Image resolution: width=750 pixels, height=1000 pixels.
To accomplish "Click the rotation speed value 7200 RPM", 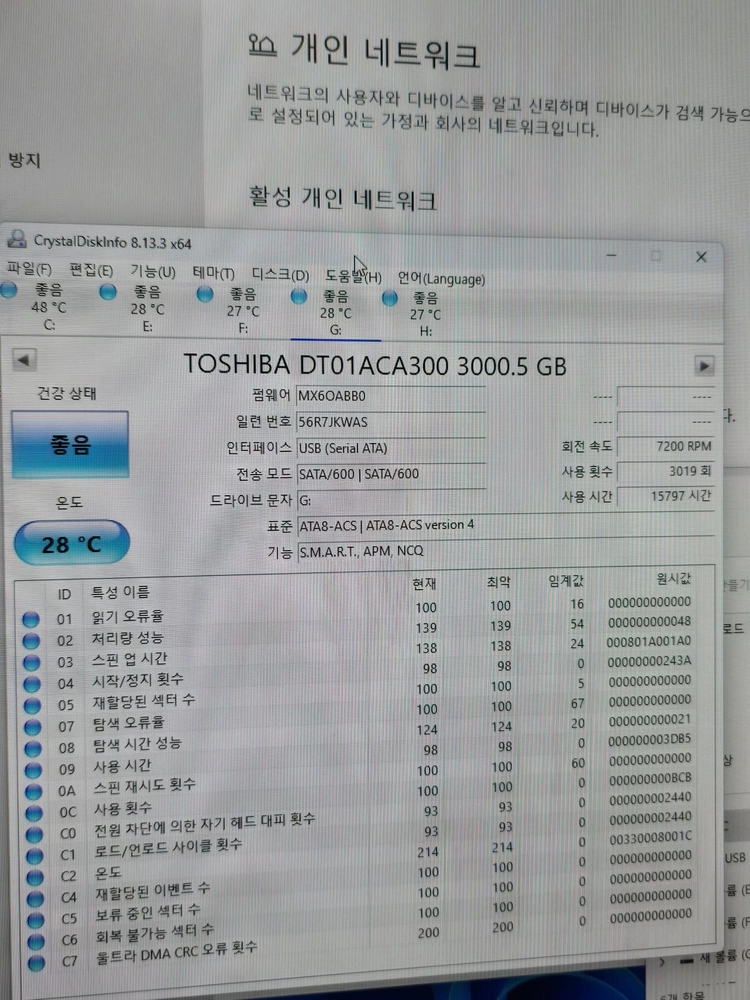I will click(665, 446).
